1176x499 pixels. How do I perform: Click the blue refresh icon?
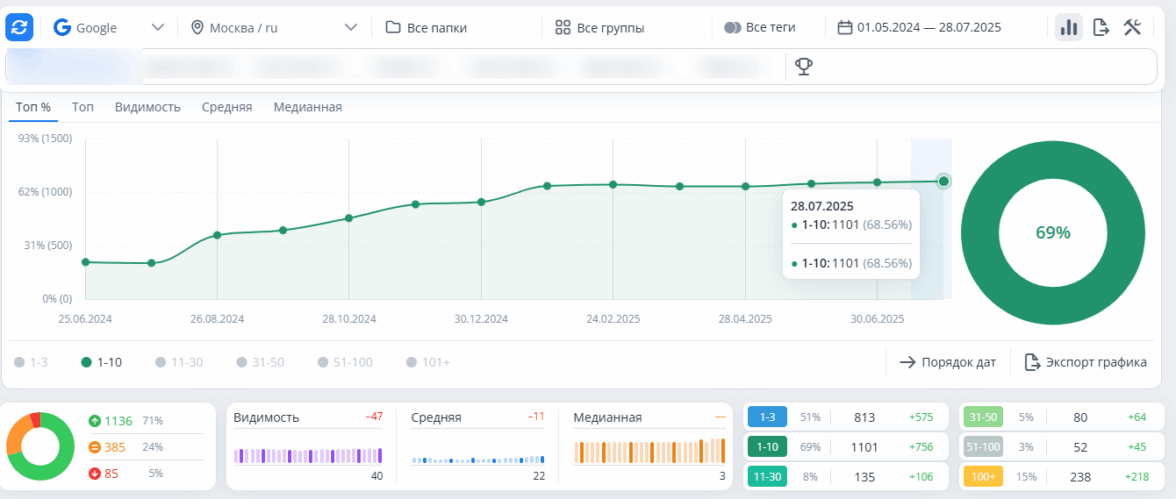point(19,27)
